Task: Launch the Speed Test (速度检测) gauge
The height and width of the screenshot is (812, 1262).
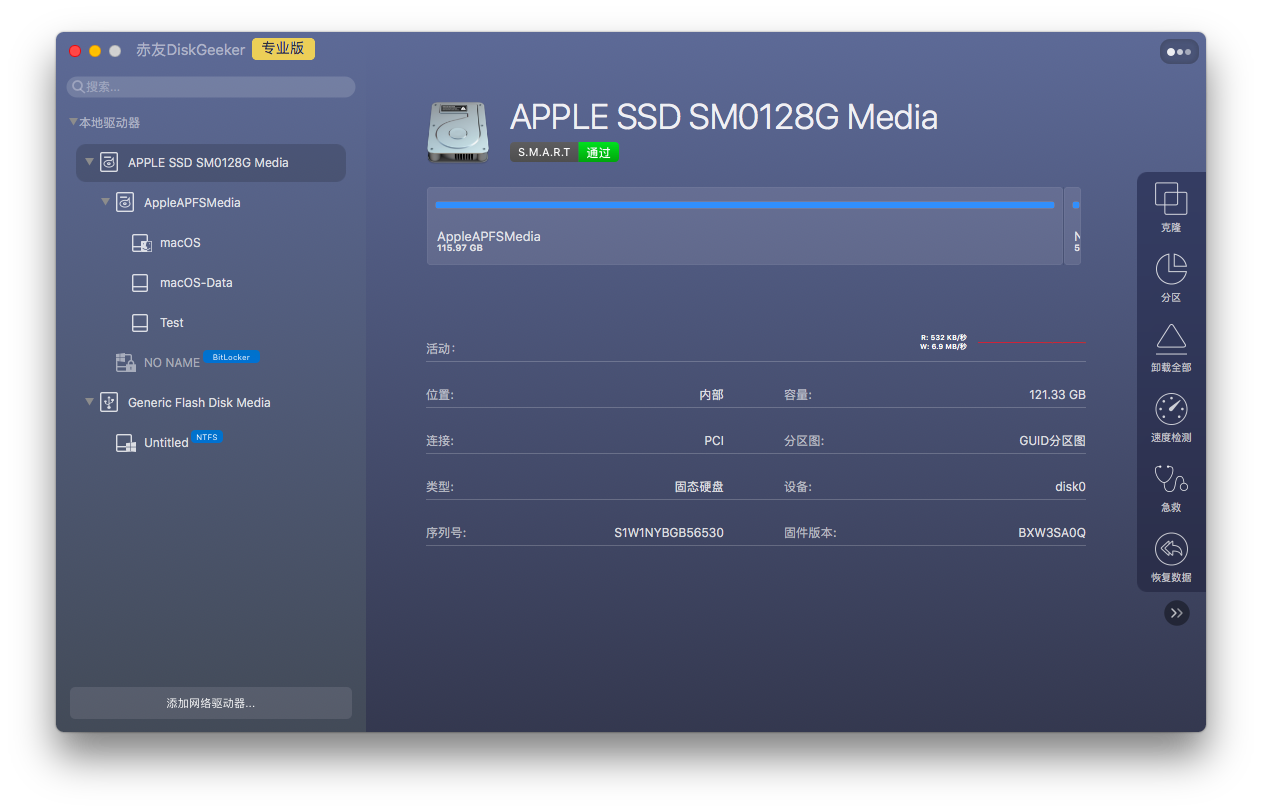Action: [x=1170, y=409]
